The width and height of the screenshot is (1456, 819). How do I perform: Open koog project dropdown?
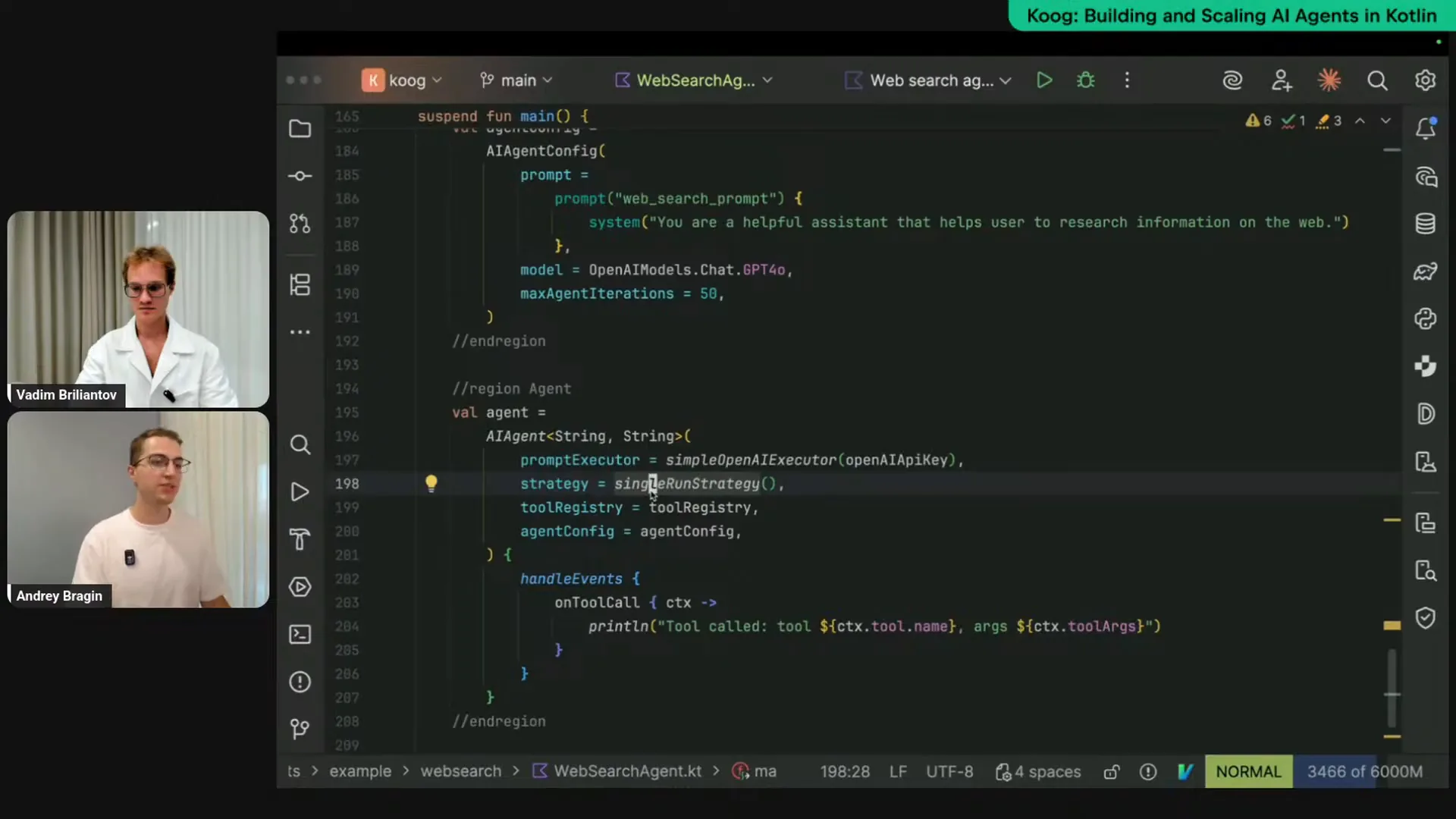tap(402, 80)
